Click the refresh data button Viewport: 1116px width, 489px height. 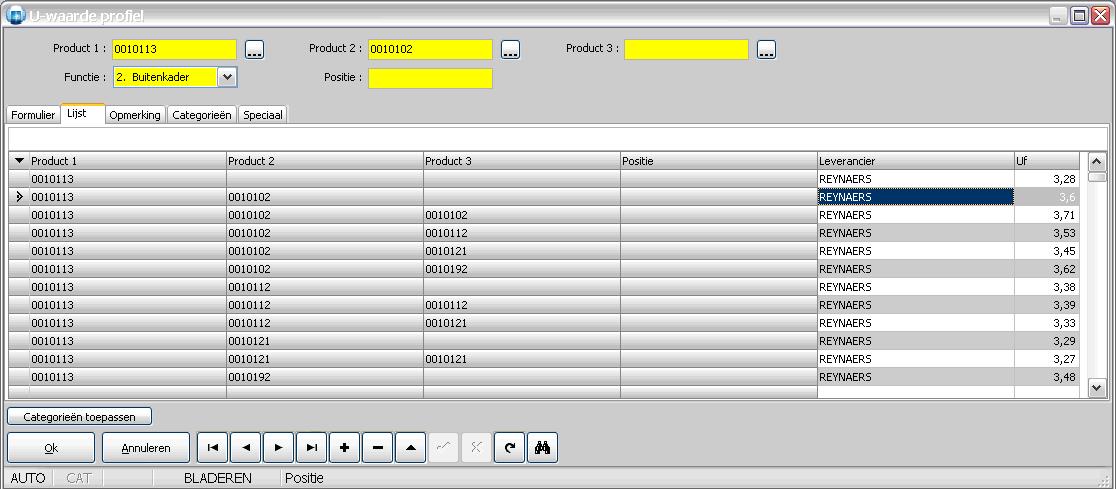[x=510, y=448]
